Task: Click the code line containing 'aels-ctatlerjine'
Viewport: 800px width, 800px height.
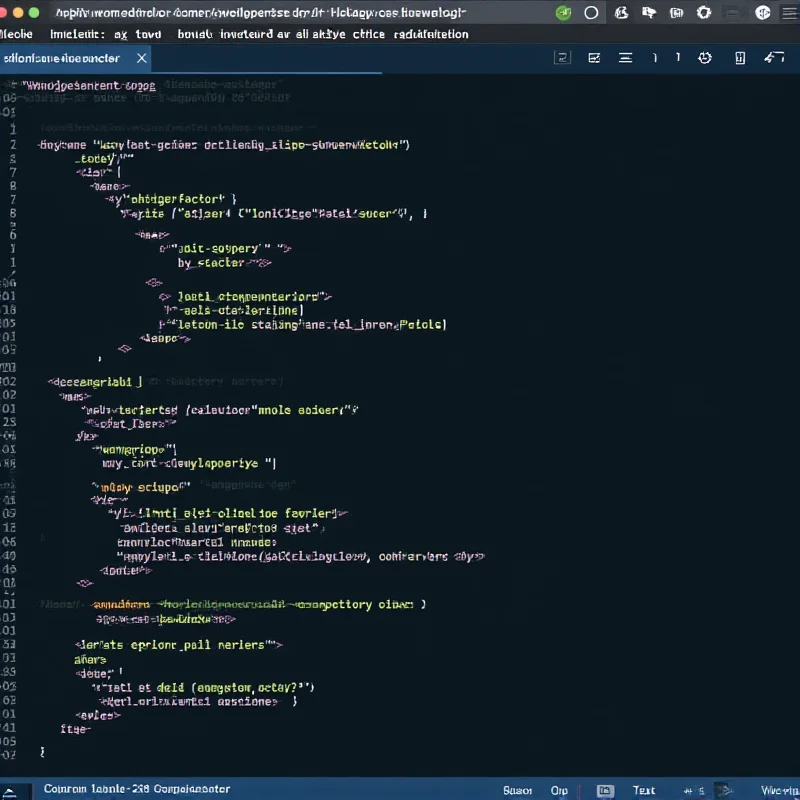Action: pos(234,310)
